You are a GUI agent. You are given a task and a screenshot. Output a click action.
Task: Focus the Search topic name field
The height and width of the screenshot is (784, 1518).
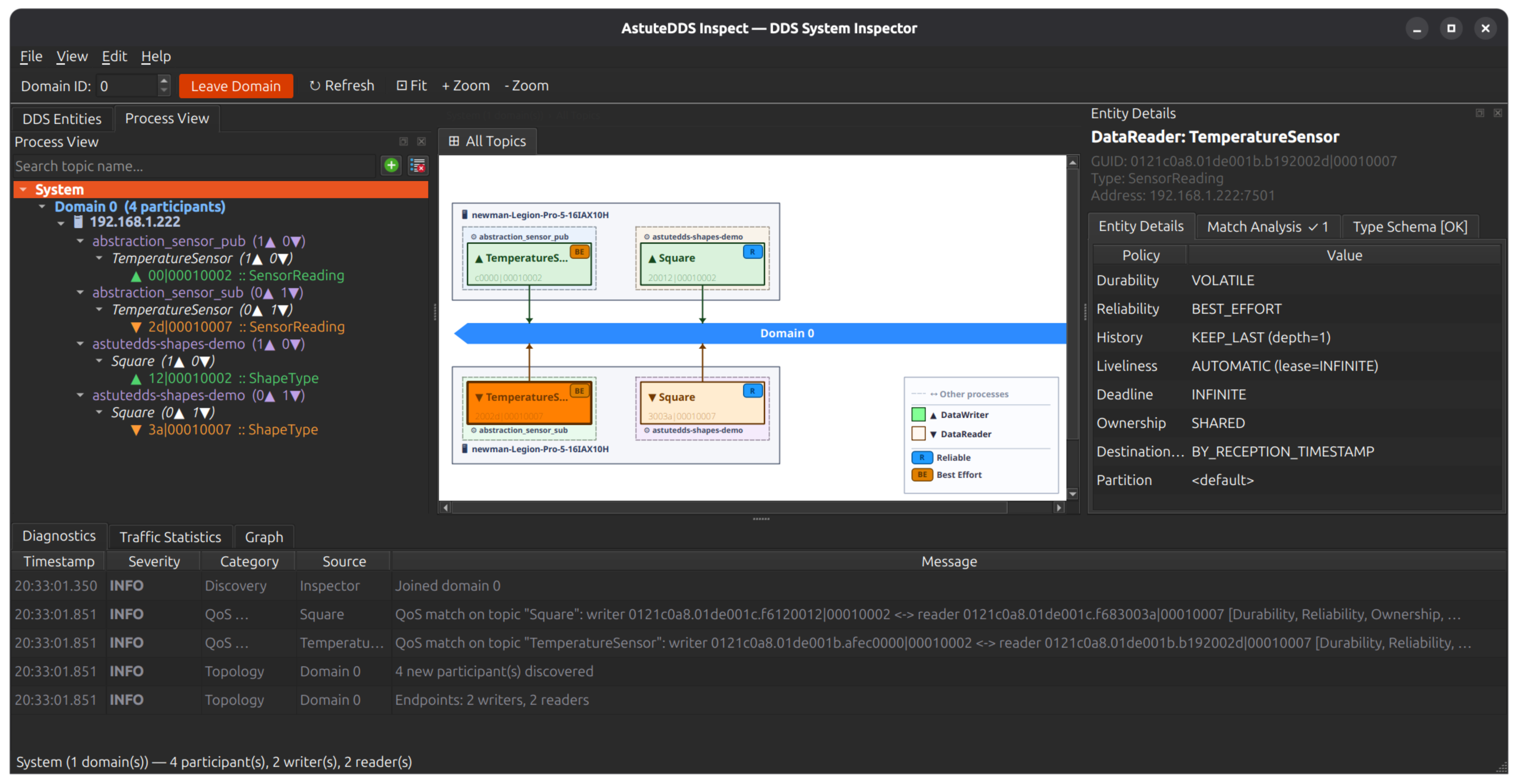click(x=194, y=166)
